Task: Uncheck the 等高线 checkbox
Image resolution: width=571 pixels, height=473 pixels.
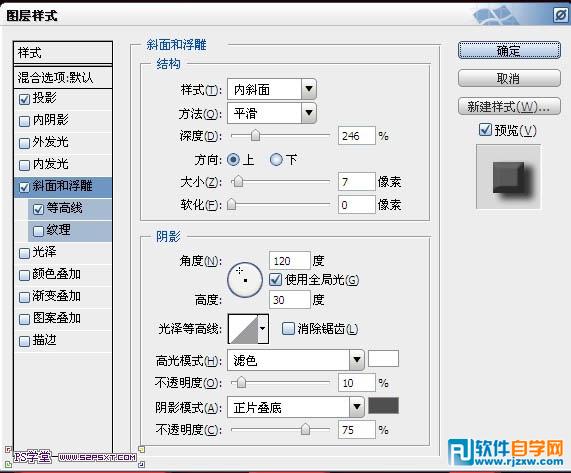Action: click(38, 209)
